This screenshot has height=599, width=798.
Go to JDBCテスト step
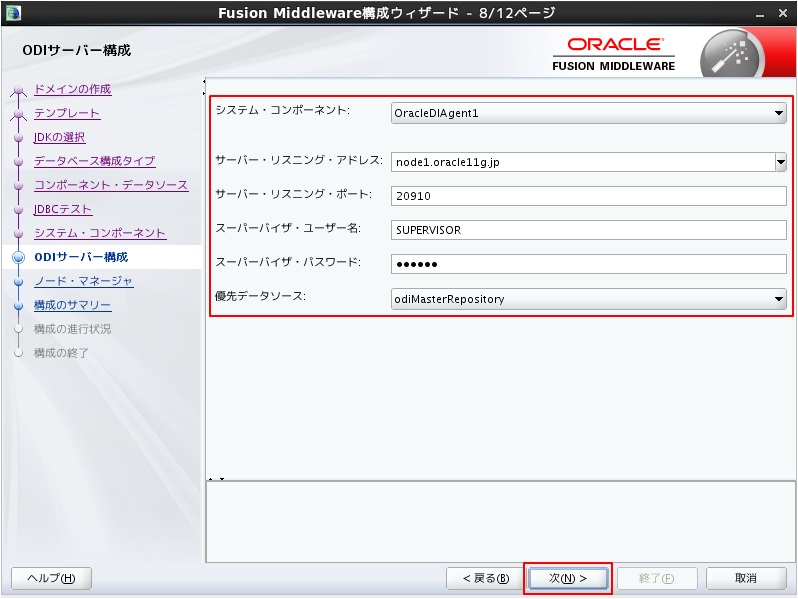[63, 209]
